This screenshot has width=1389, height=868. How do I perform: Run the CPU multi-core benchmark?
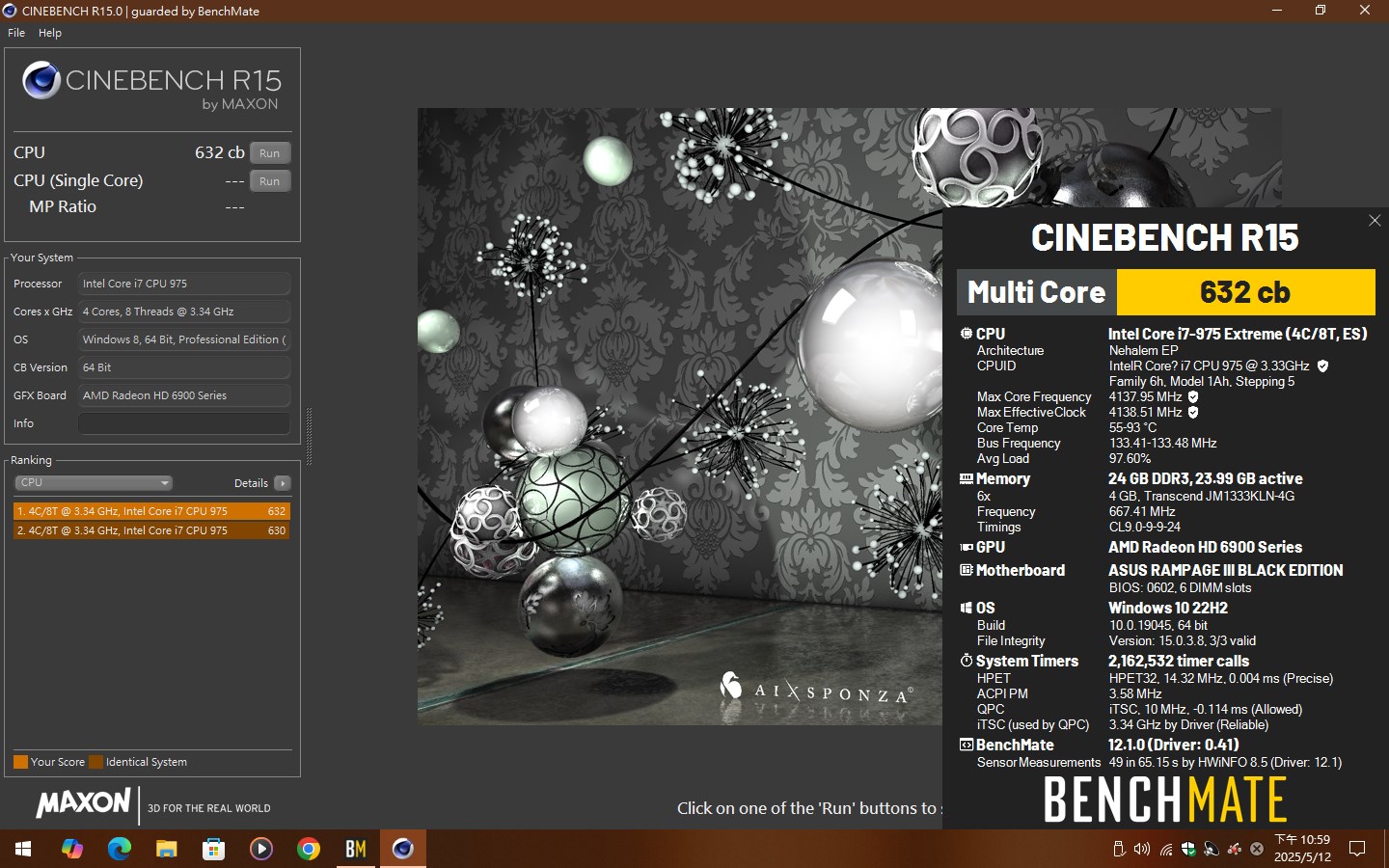coord(270,152)
